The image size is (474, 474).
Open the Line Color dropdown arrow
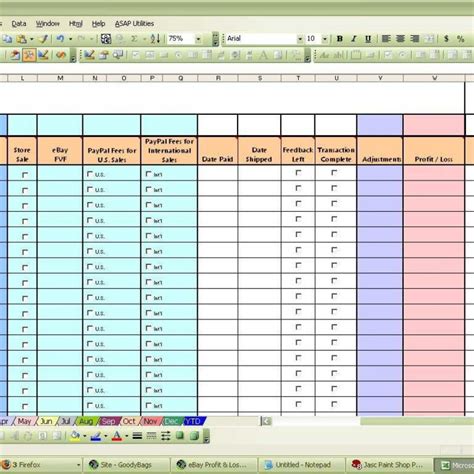[106, 436]
